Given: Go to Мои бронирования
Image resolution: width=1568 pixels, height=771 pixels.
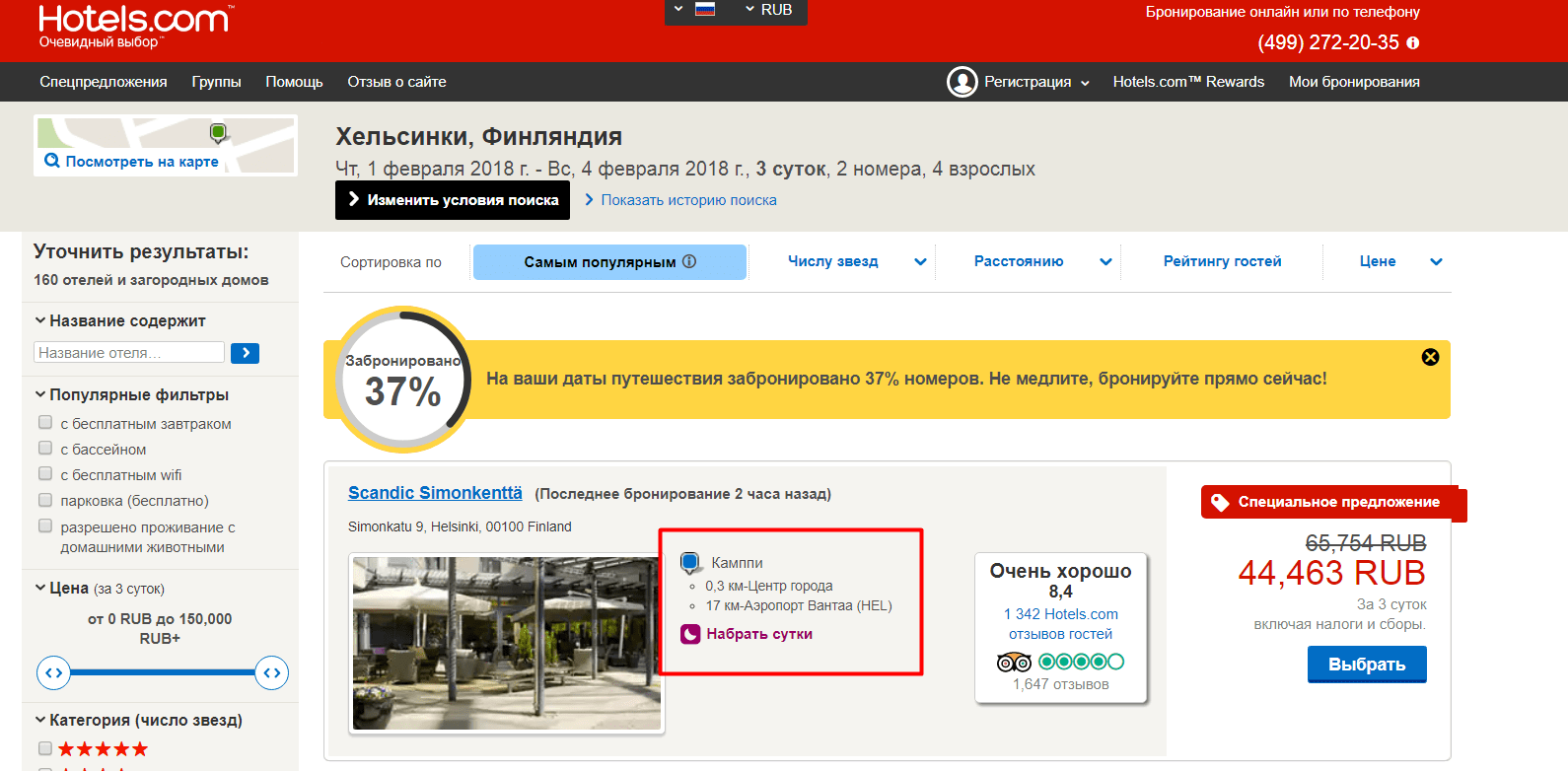Looking at the screenshot, I should pos(1354,82).
